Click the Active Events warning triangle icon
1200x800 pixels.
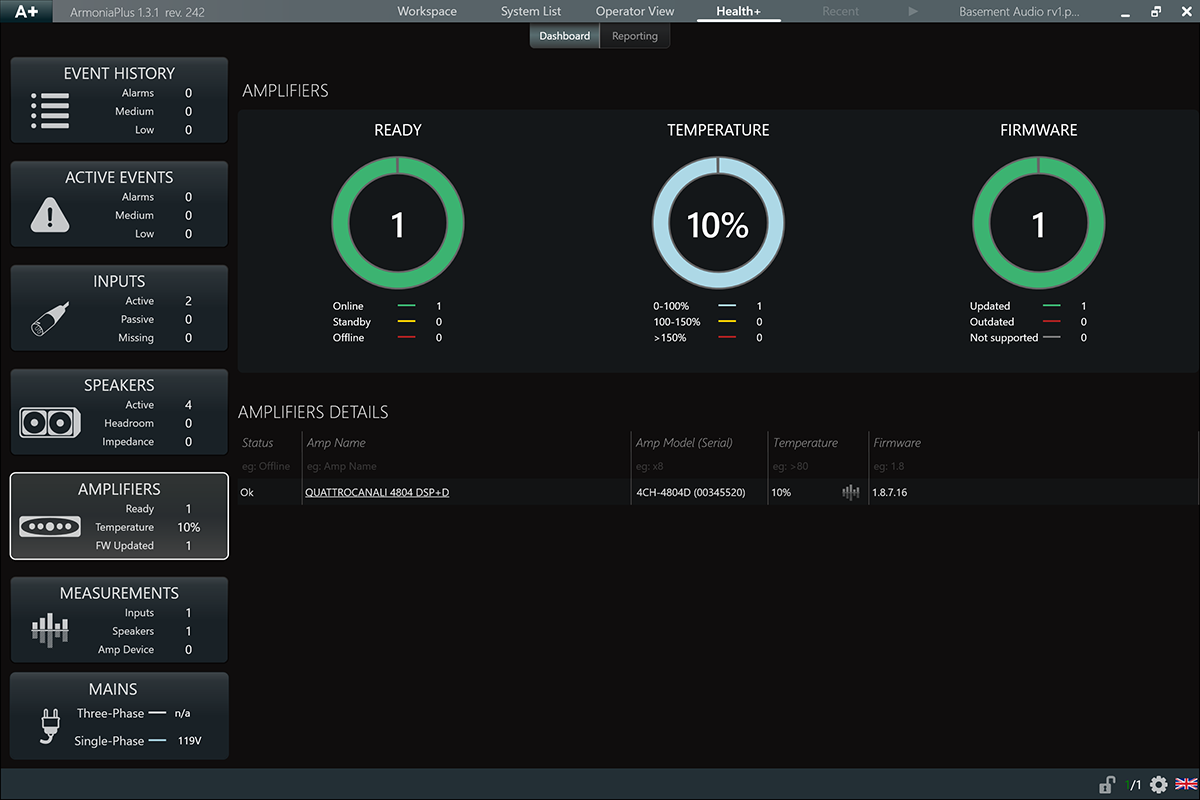pyautogui.click(x=50, y=215)
